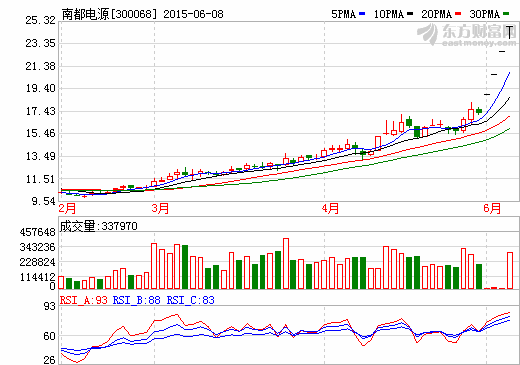This screenshot has width=520, height=365.
Task: Click the 343236 volume axis label
Action: 38,247
